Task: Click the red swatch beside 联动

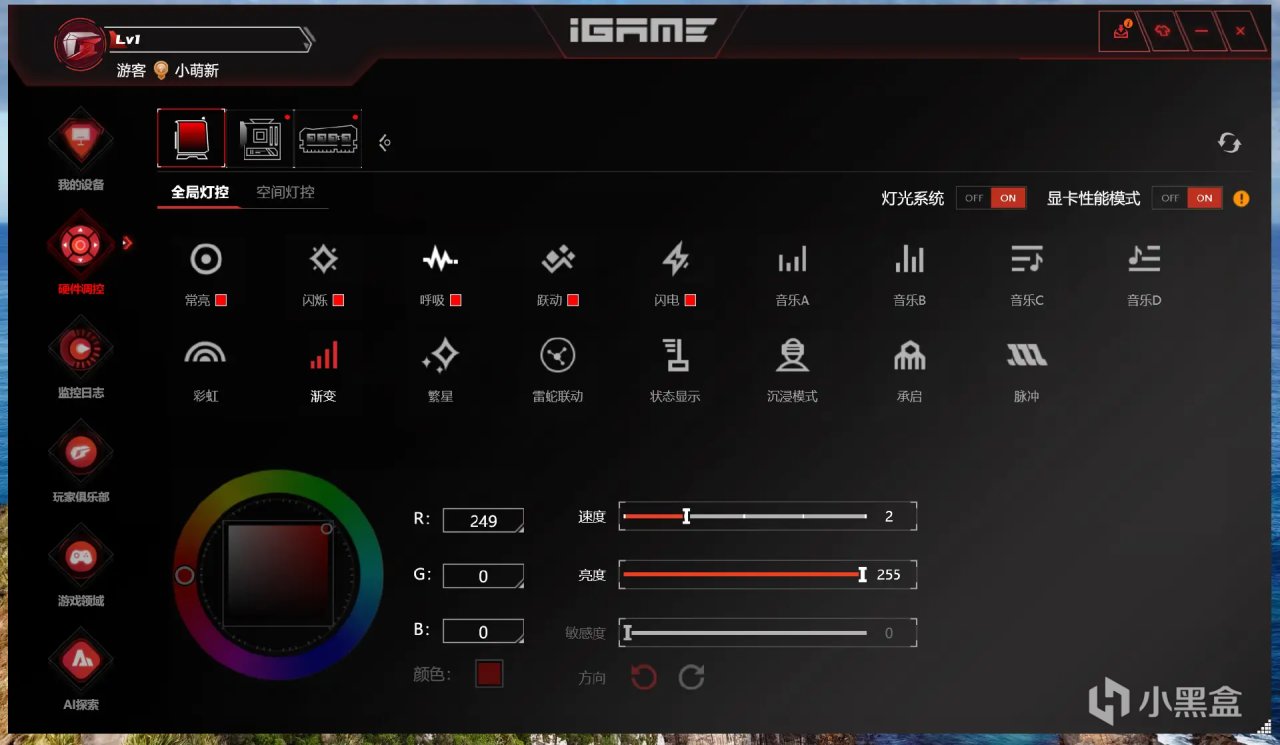Action: click(573, 300)
